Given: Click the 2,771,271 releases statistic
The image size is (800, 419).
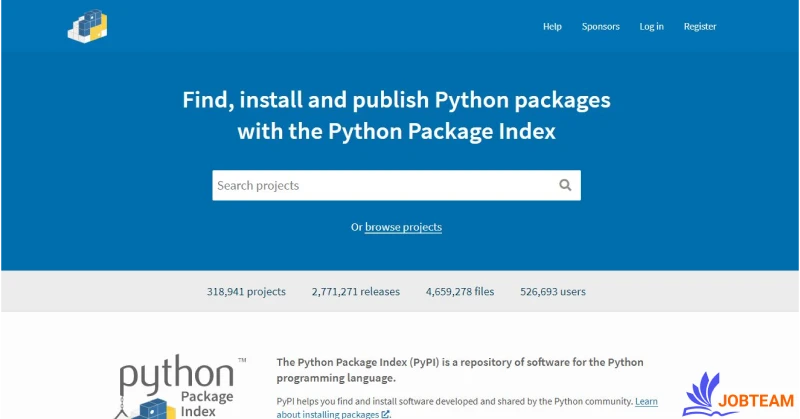Looking at the screenshot, I should pos(355,292).
